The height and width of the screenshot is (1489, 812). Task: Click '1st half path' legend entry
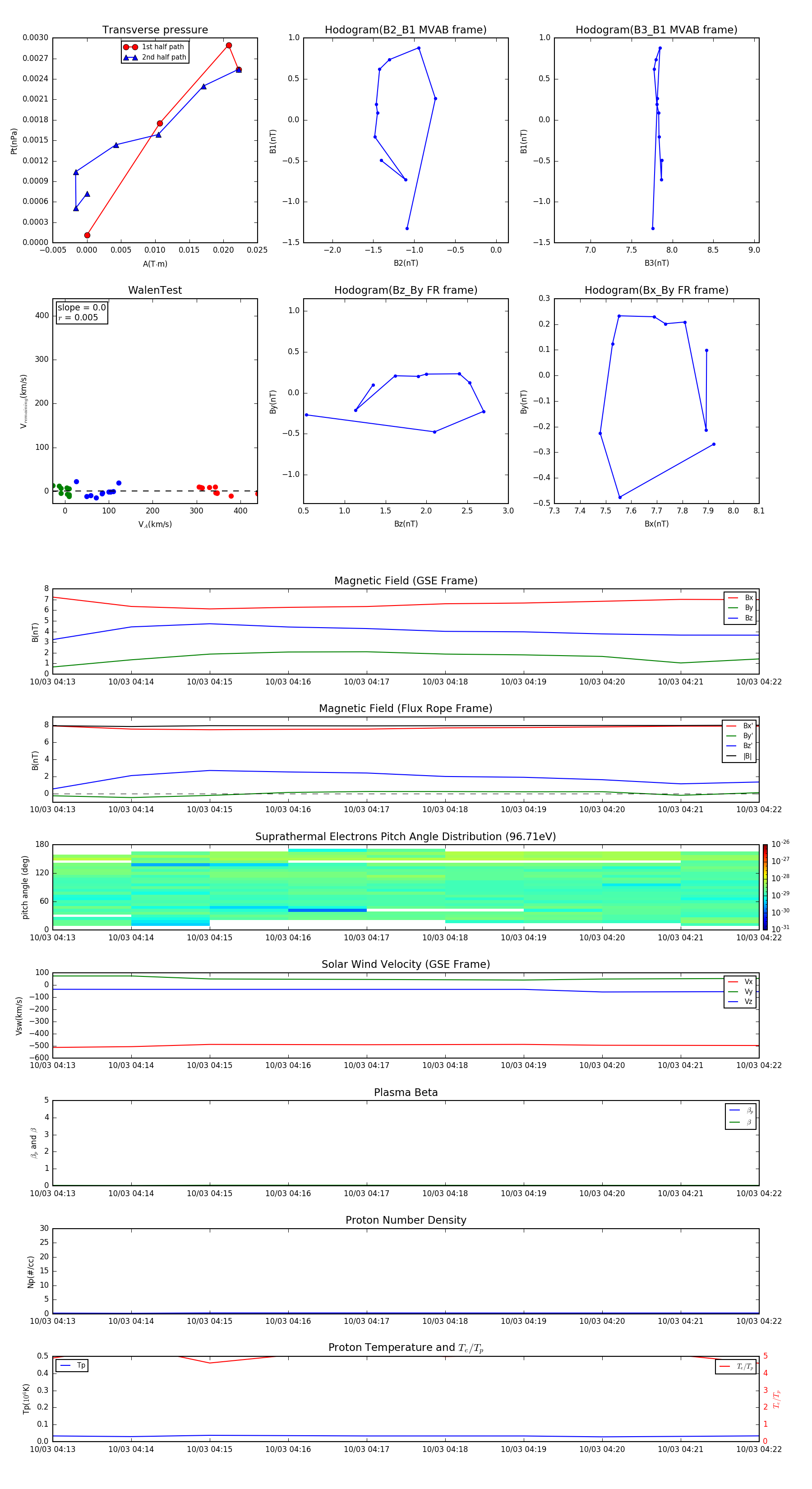(x=154, y=47)
